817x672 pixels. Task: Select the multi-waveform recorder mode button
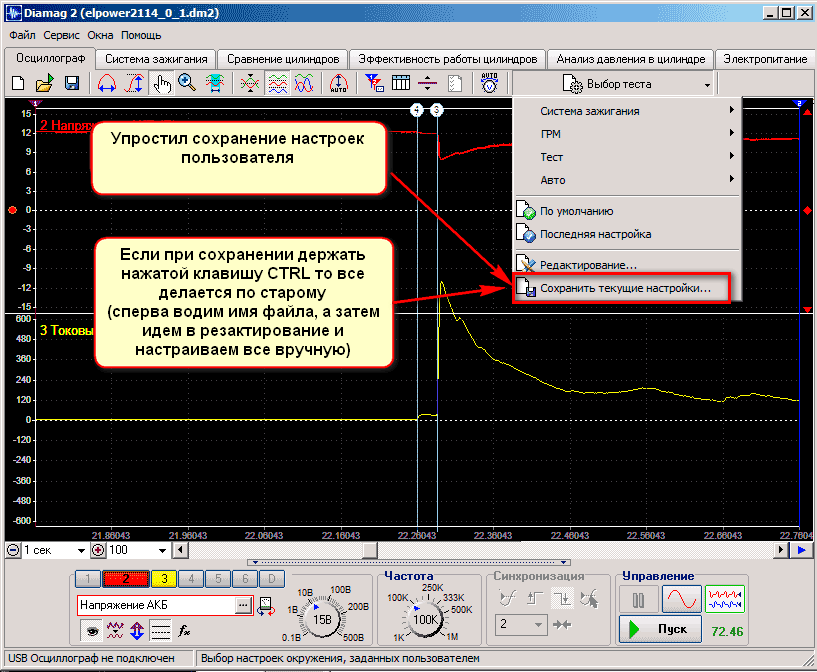725,600
